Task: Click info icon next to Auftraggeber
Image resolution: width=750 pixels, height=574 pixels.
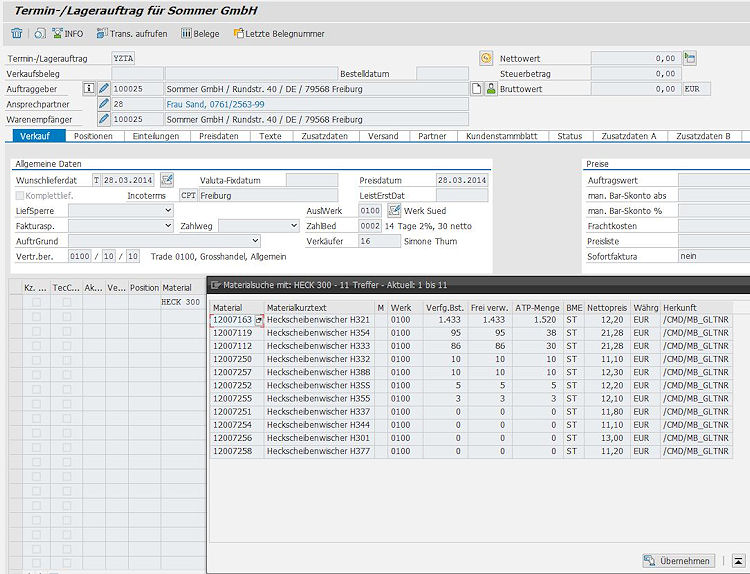Action: (x=88, y=88)
